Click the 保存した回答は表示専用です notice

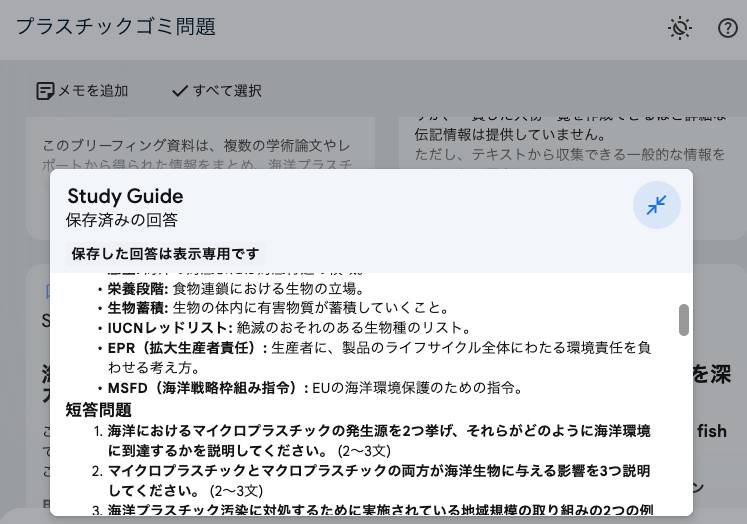point(165,253)
